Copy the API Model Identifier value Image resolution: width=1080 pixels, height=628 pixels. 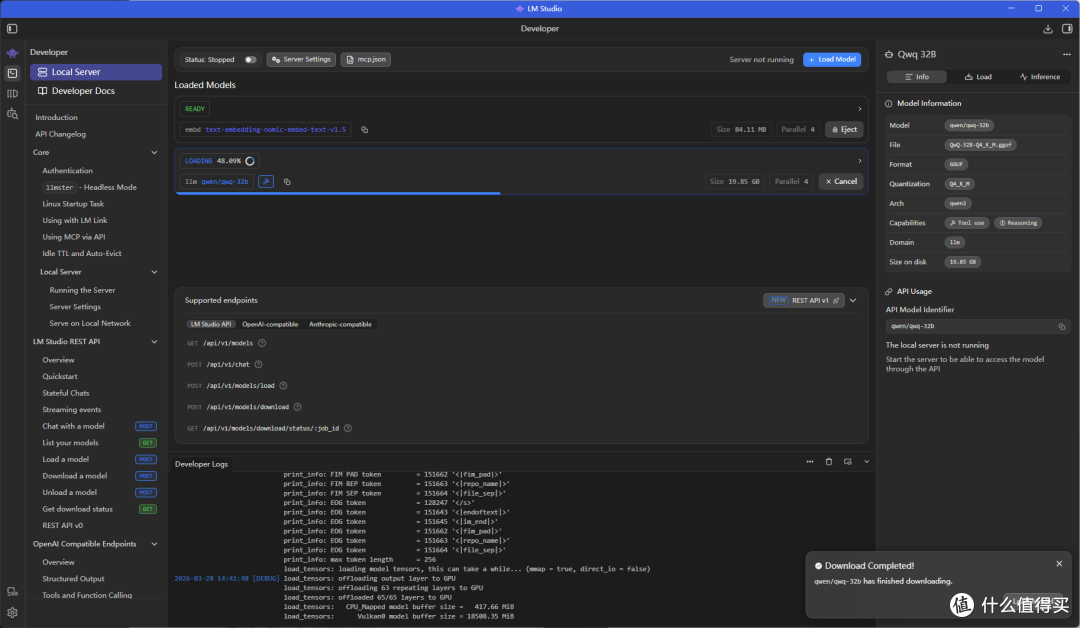1061,326
